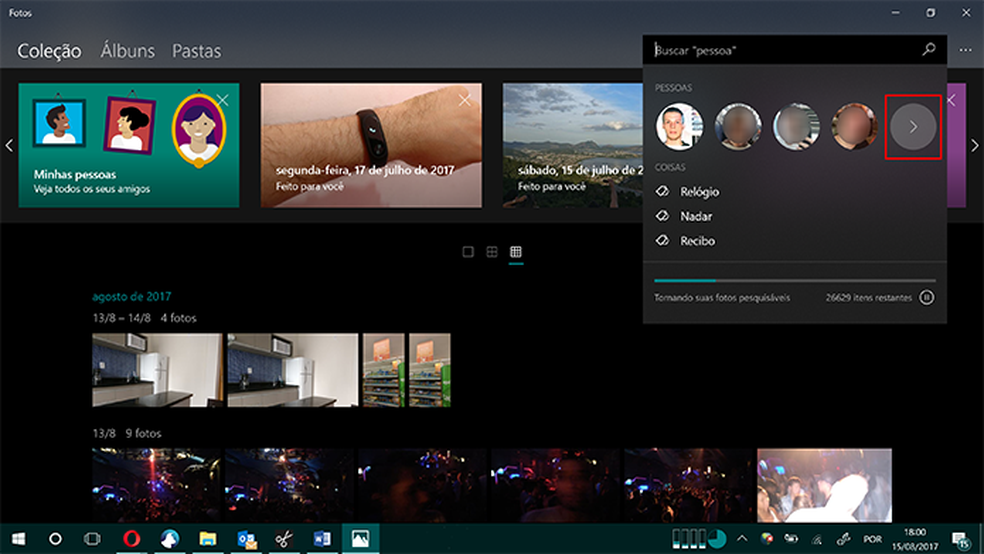Open the three-dot more options menu

tap(965, 50)
